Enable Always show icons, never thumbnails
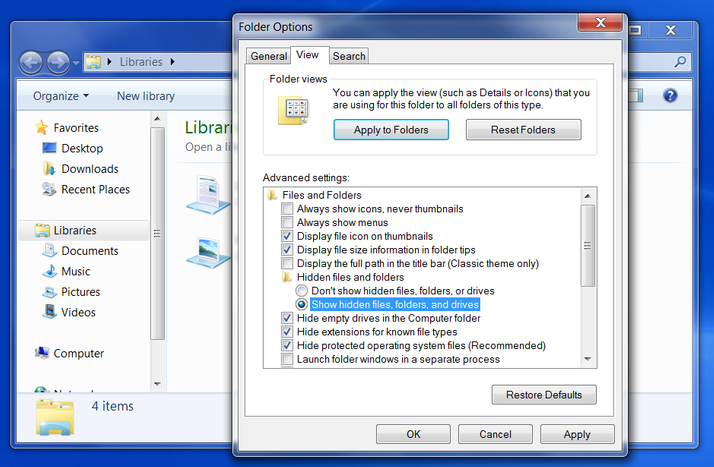714x467 pixels. point(288,209)
